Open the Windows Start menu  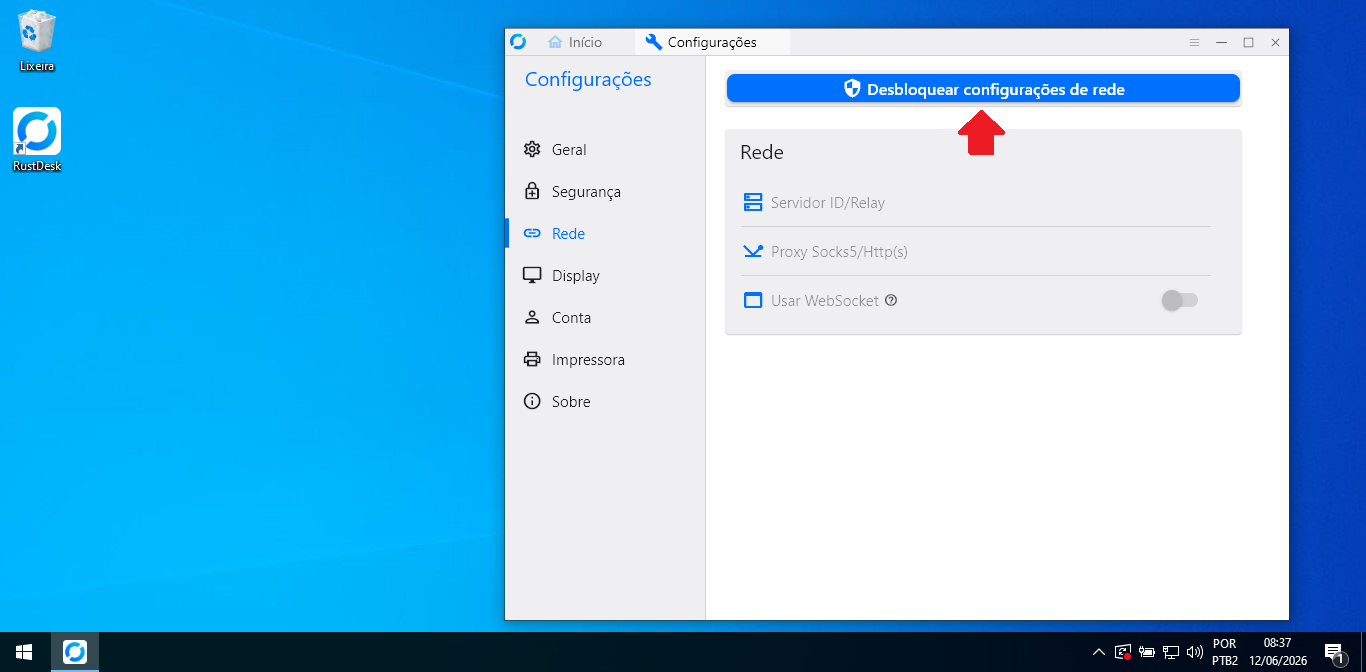[x=24, y=652]
